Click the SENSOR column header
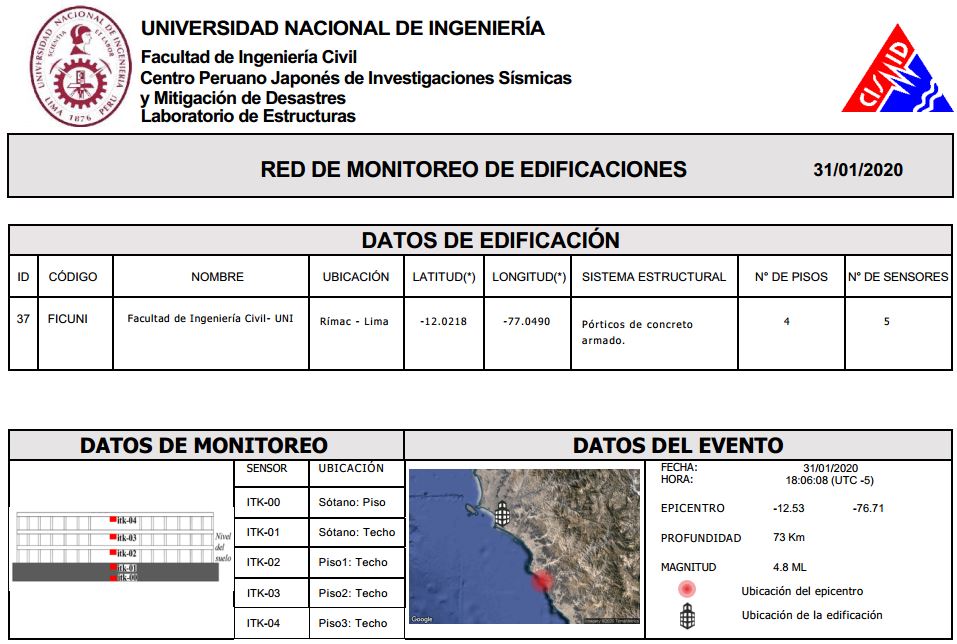 click(267, 468)
